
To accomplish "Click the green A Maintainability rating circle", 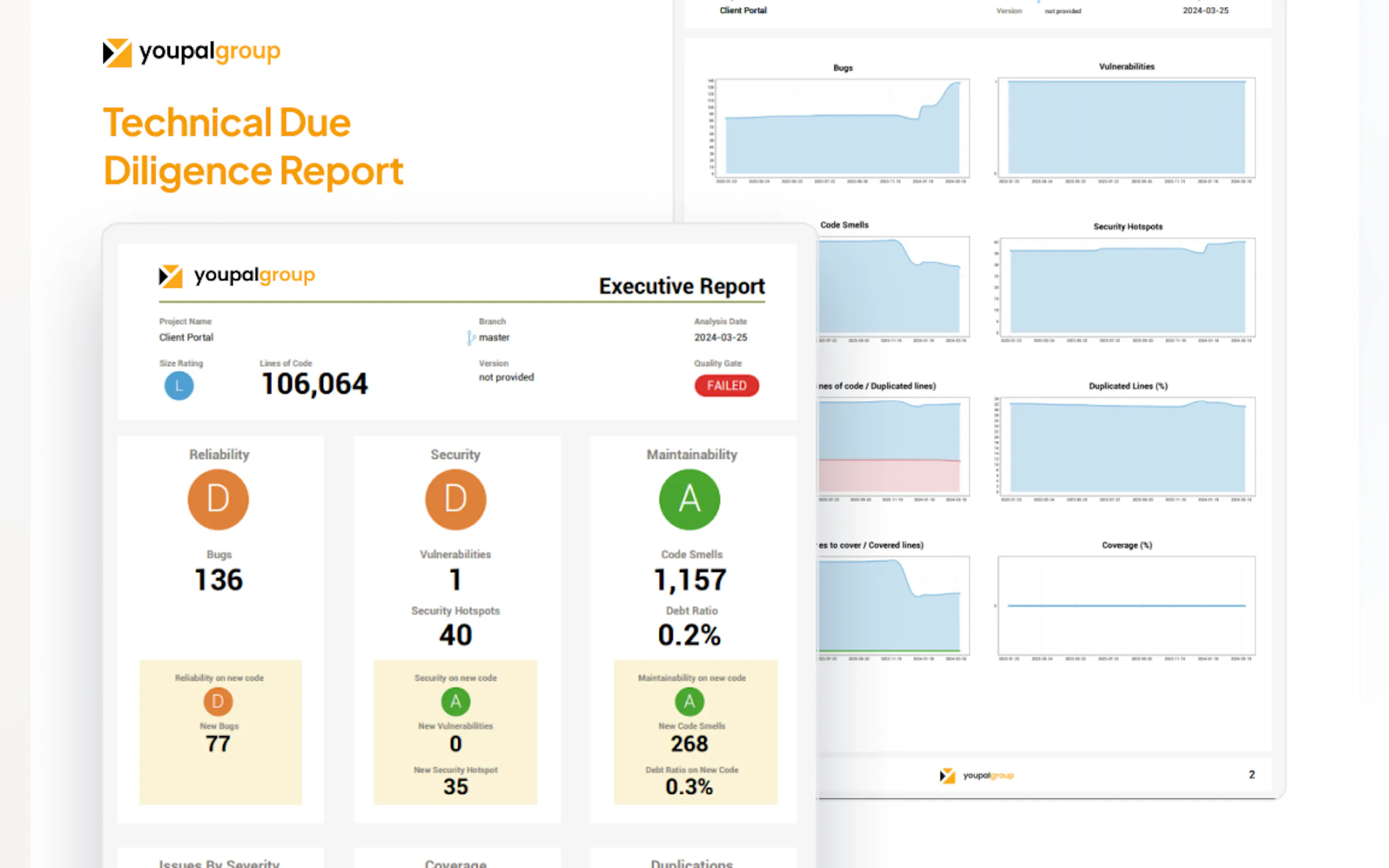I will pos(689,499).
